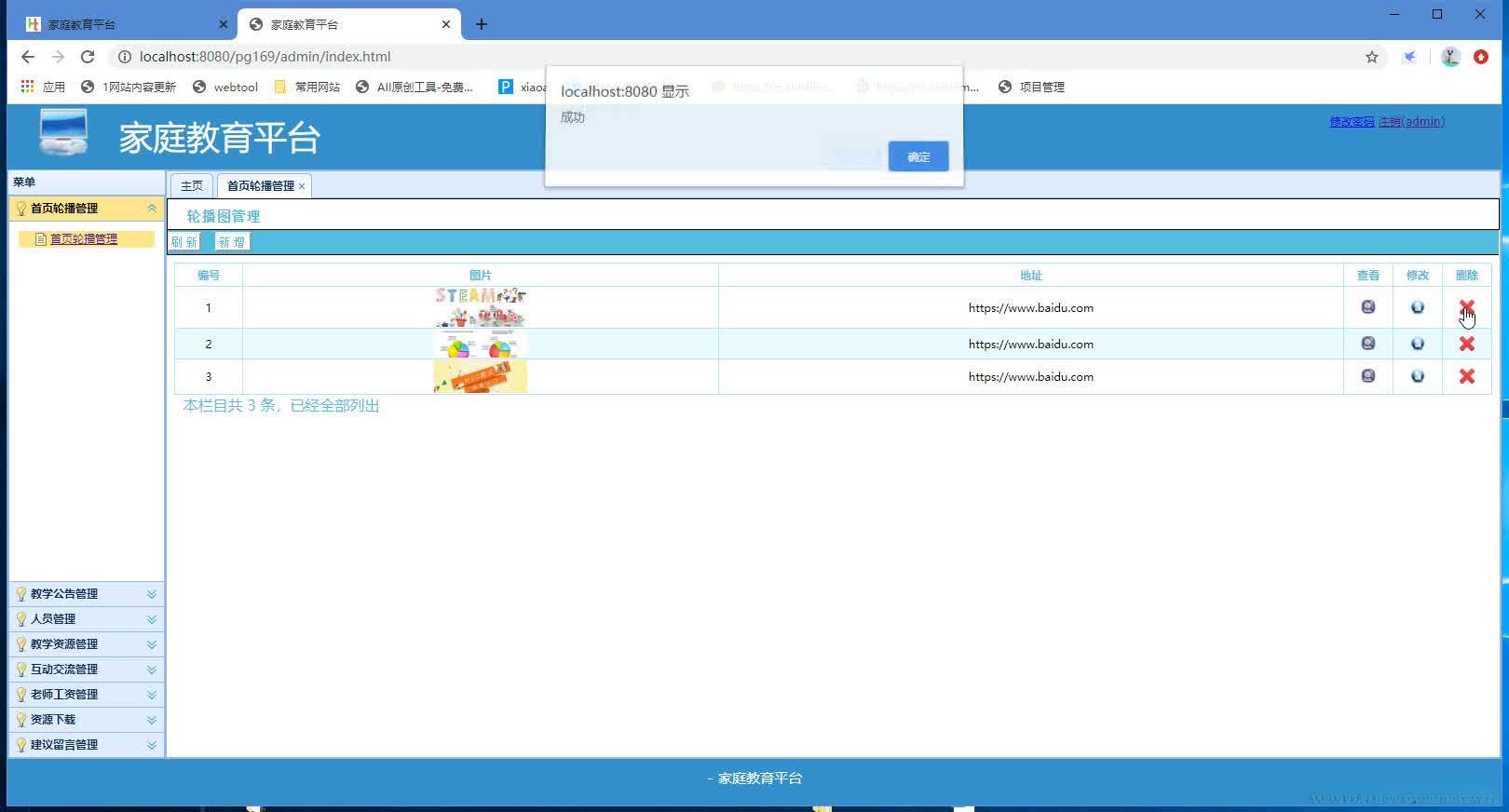The width and height of the screenshot is (1509, 812).
Task: Click the red update notification icon
Action: (x=1481, y=57)
